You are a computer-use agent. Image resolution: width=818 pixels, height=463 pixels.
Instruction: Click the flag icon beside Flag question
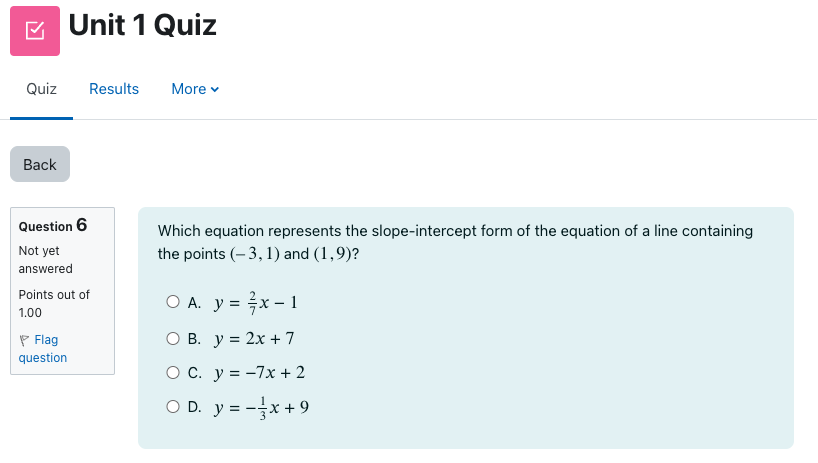24,341
